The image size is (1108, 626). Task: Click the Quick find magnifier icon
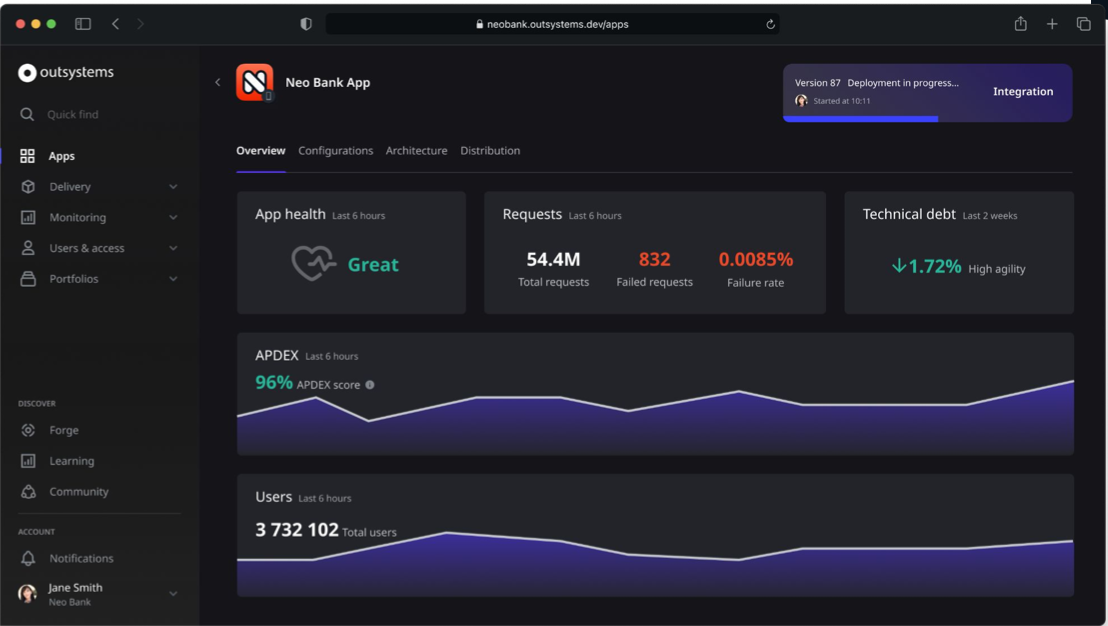[x=27, y=114]
